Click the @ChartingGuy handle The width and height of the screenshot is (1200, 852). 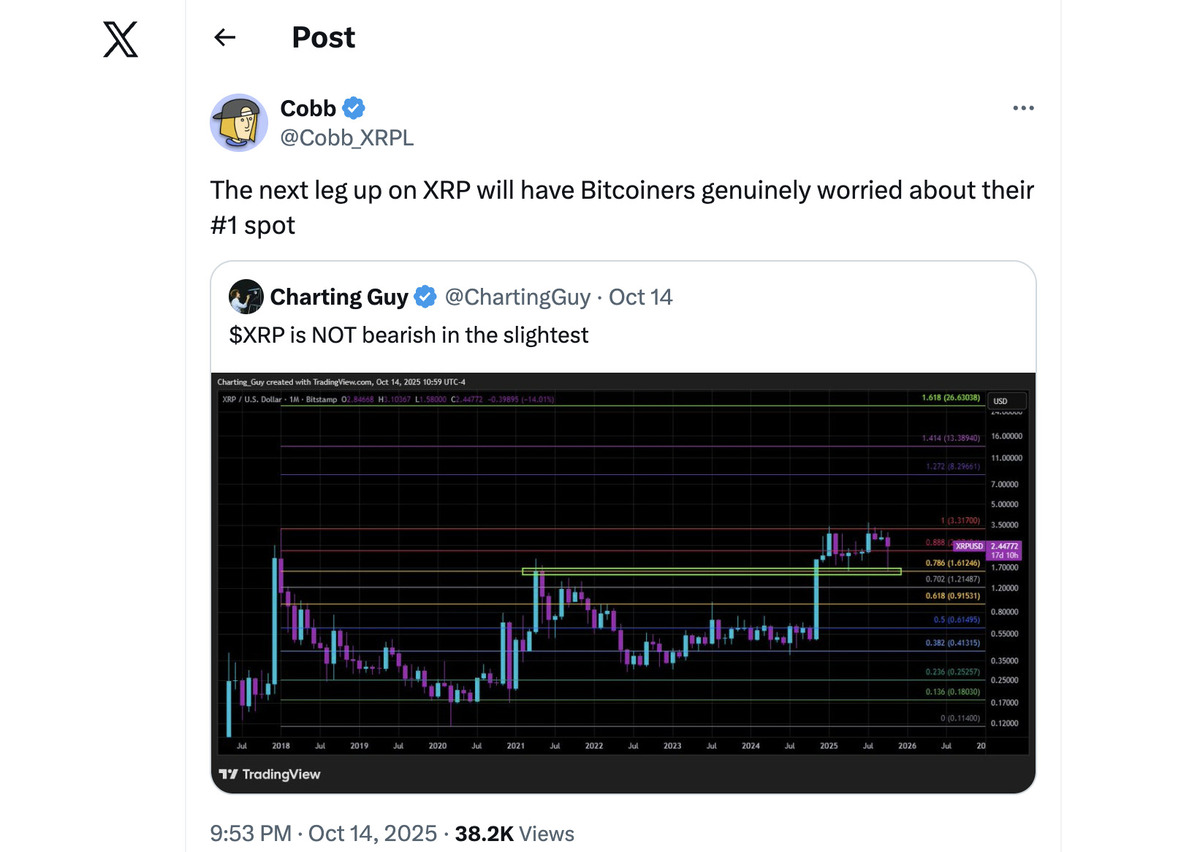click(x=518, y=297)
